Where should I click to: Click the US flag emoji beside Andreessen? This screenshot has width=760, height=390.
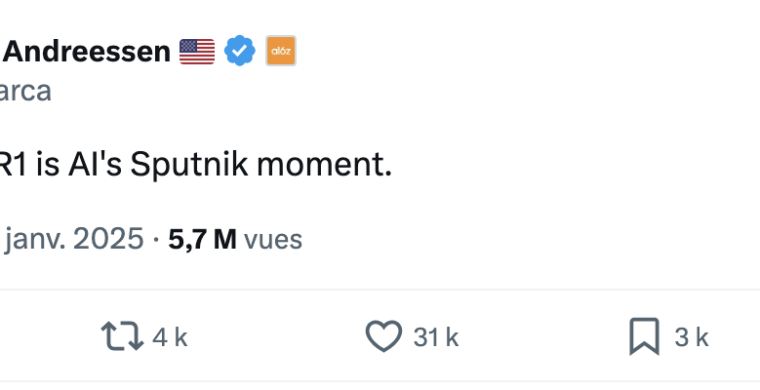pos(197,51)
